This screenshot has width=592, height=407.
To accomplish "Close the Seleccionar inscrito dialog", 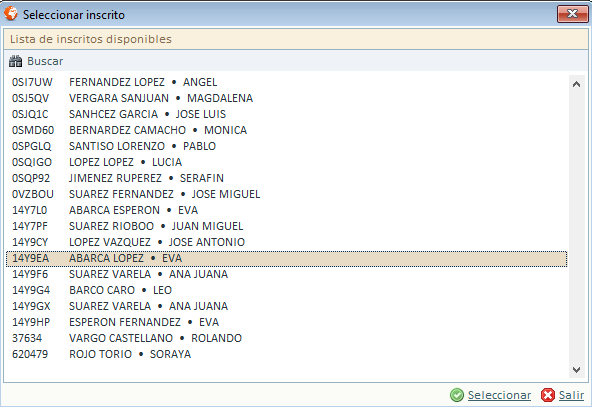I will click(x=572, y=14).
